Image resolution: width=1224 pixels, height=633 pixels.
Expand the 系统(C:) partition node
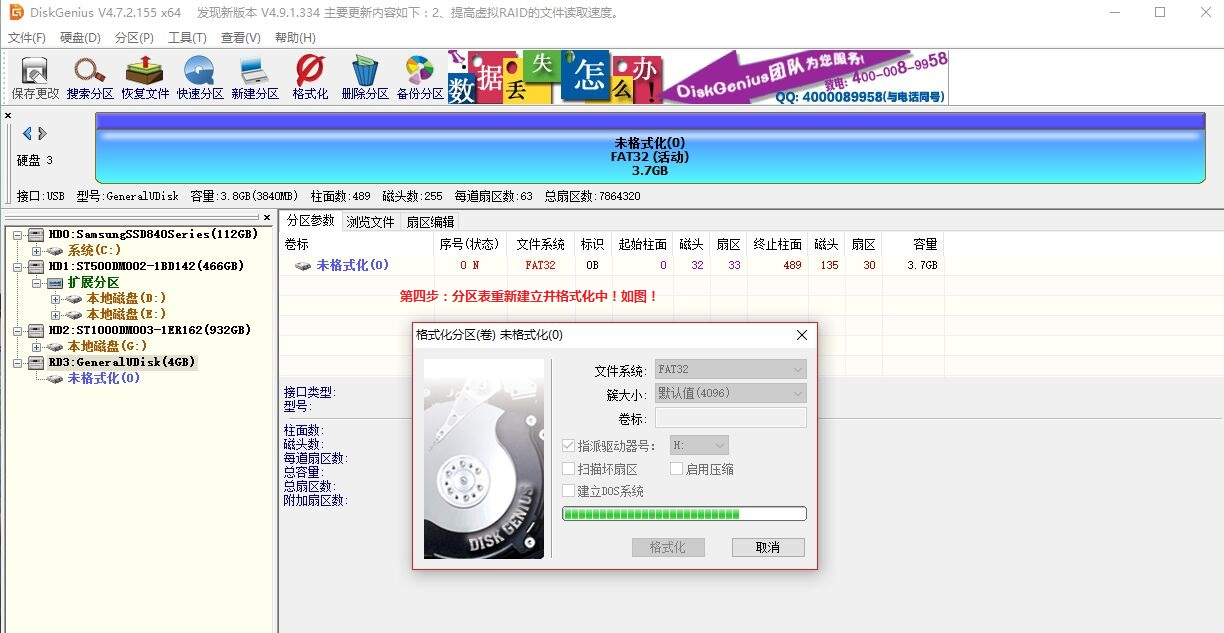point(36,250)
